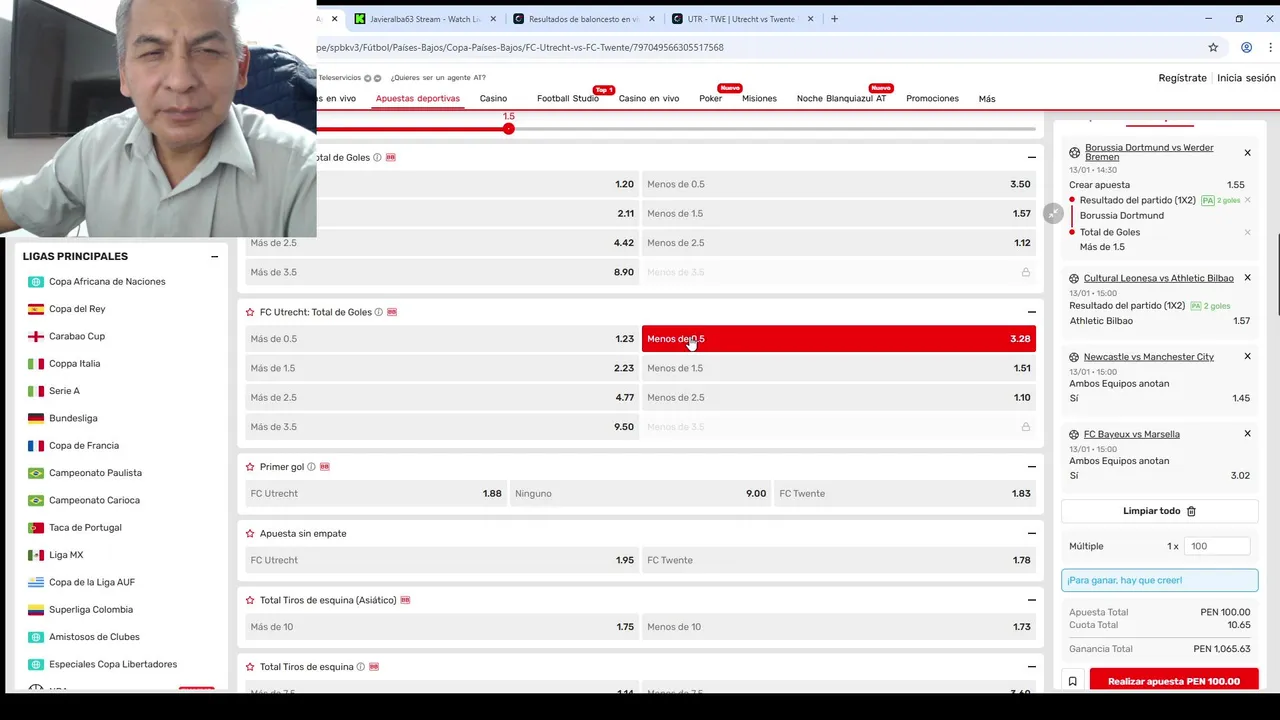1280x720 pixels.
Task: Click the browser address bar URL
Action: point(520,47)
